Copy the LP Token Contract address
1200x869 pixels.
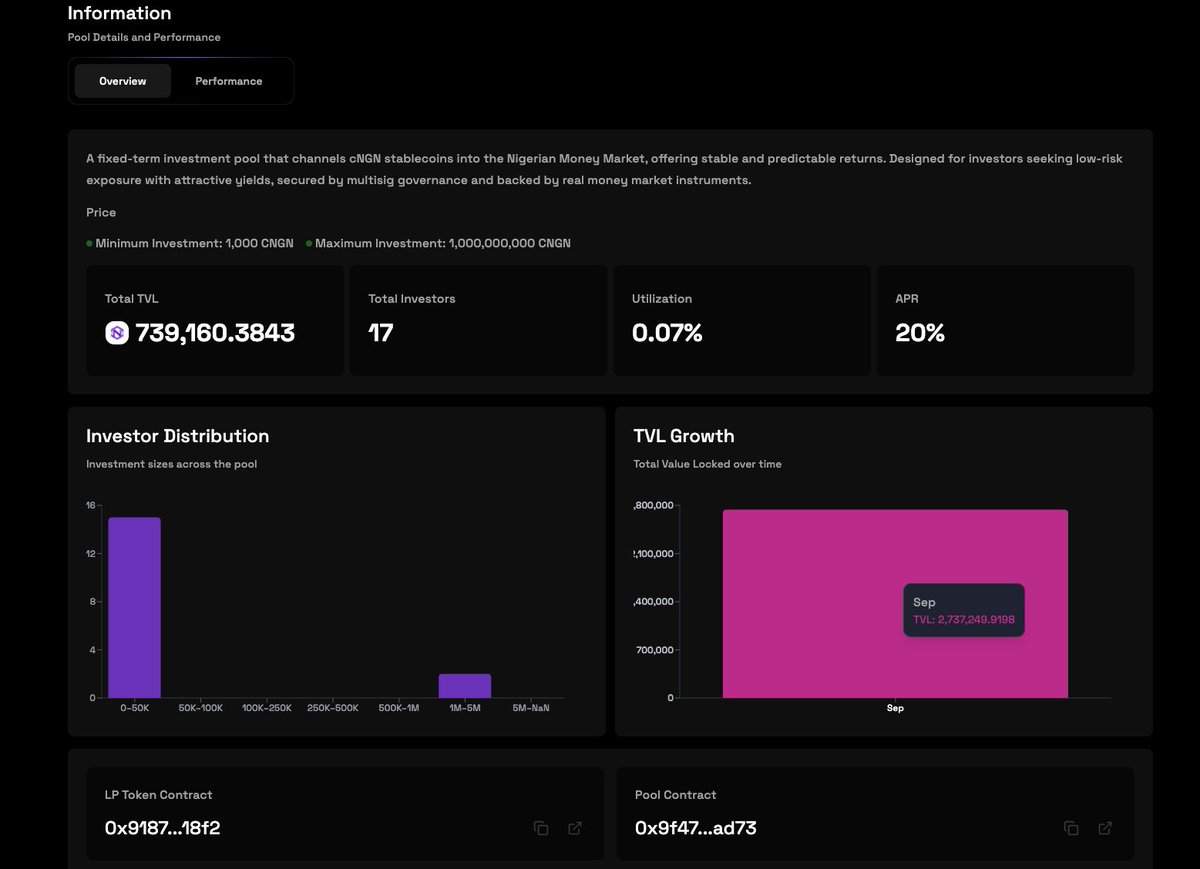pos(541,828)
